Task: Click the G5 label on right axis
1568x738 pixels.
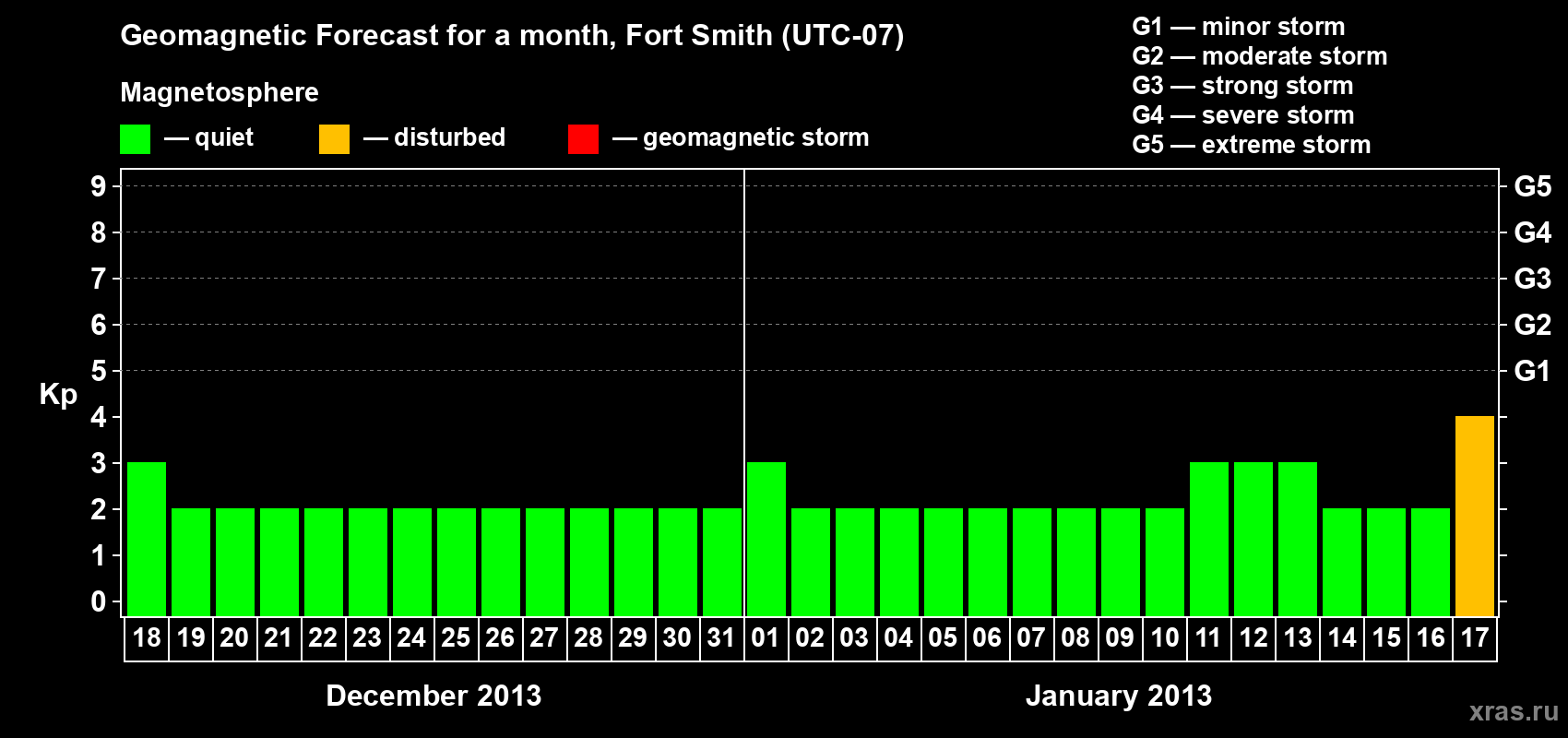Action: pyautogui.click(x=1533, y=186)
